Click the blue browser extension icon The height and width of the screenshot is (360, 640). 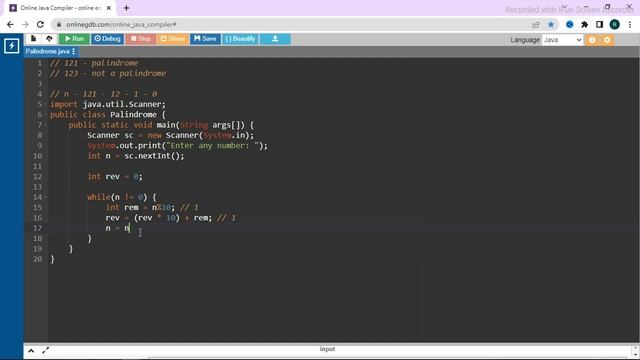coord(569,24)
